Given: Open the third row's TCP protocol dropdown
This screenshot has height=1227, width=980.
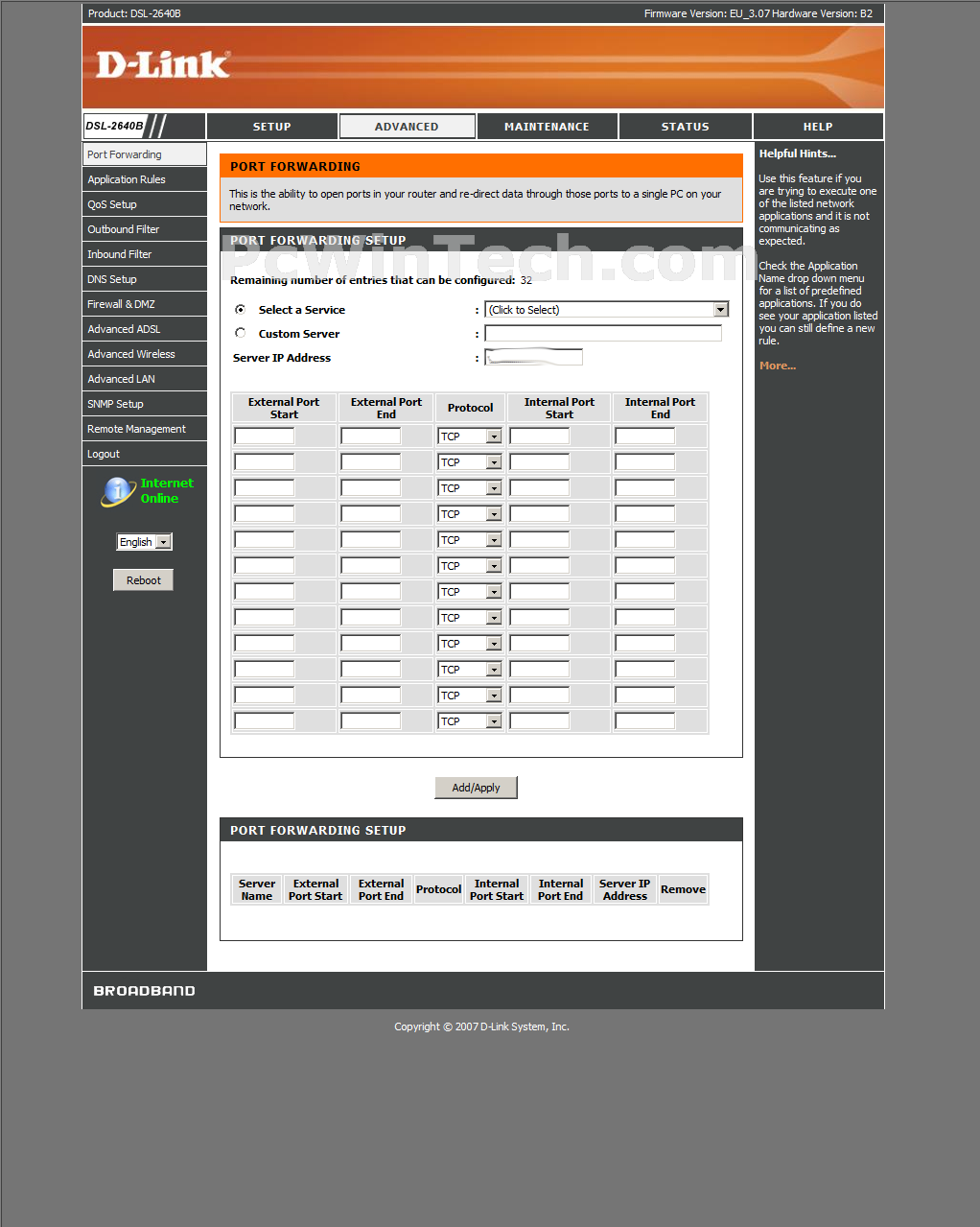Looking at the screenshot, I should click(x=470, y=488).
